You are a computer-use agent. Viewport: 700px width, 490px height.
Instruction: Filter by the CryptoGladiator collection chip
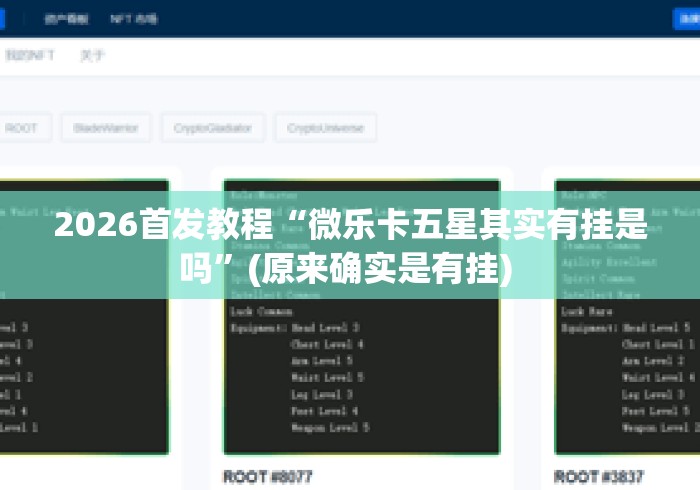click(x=212, y=128)
